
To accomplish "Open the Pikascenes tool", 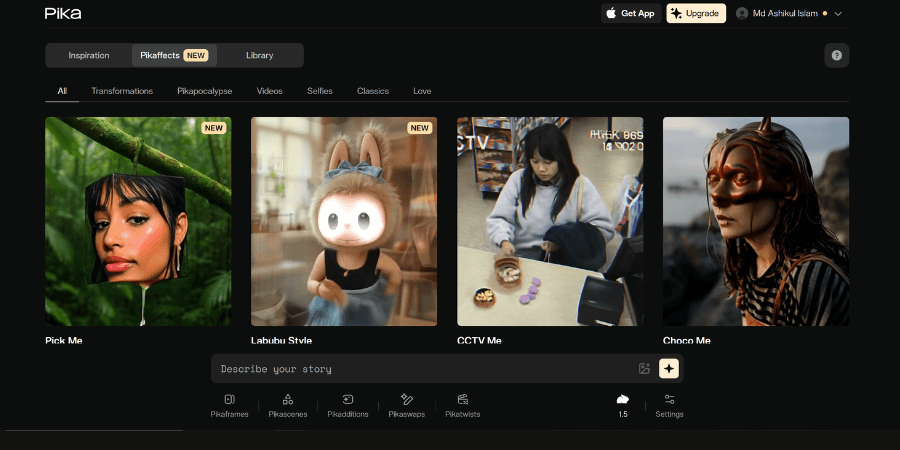I will [287, 405].
